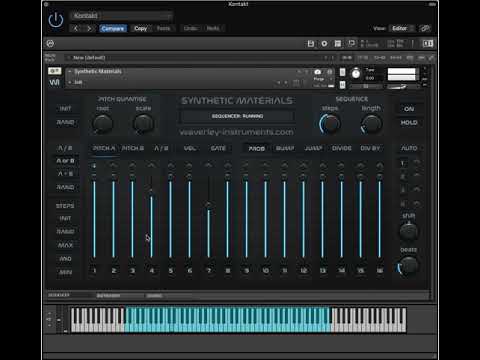
Task: Click the top INIT button
Action: (65, 109)
